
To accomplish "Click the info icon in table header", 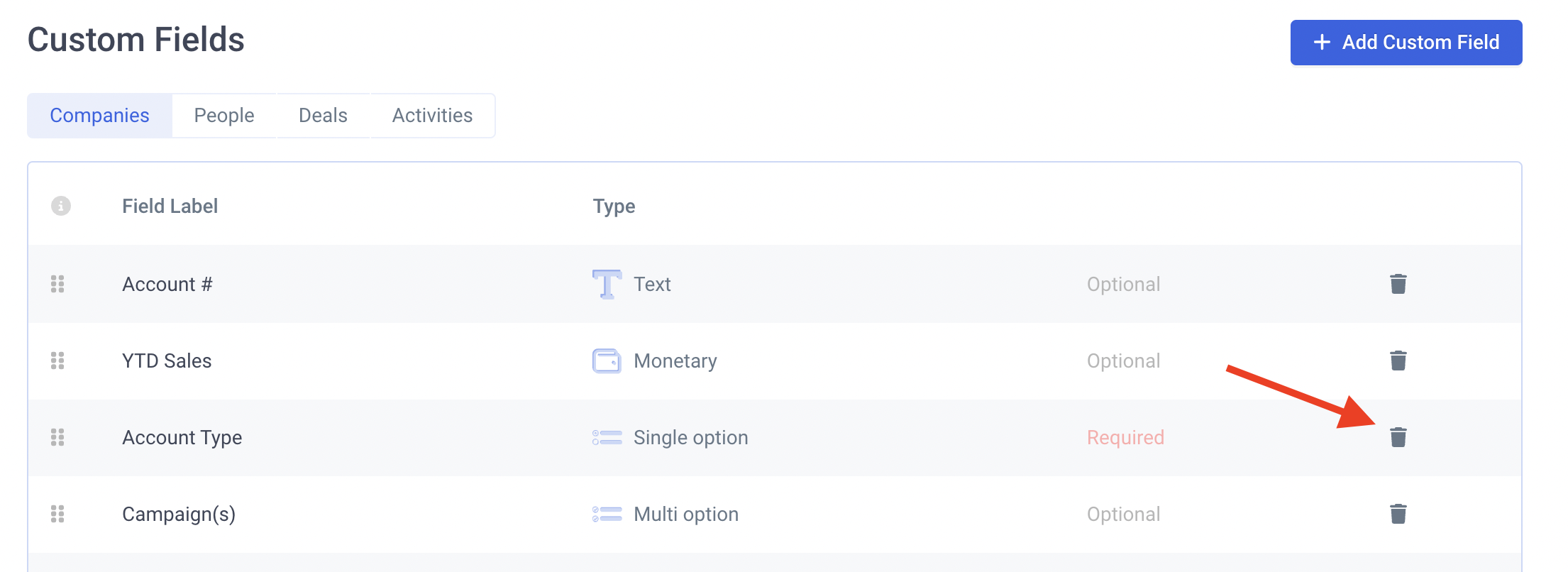I will coord(61,206).
